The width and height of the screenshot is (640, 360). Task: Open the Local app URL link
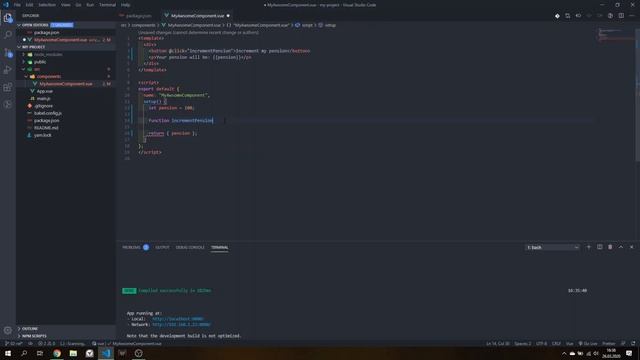(x=178, y=319)
